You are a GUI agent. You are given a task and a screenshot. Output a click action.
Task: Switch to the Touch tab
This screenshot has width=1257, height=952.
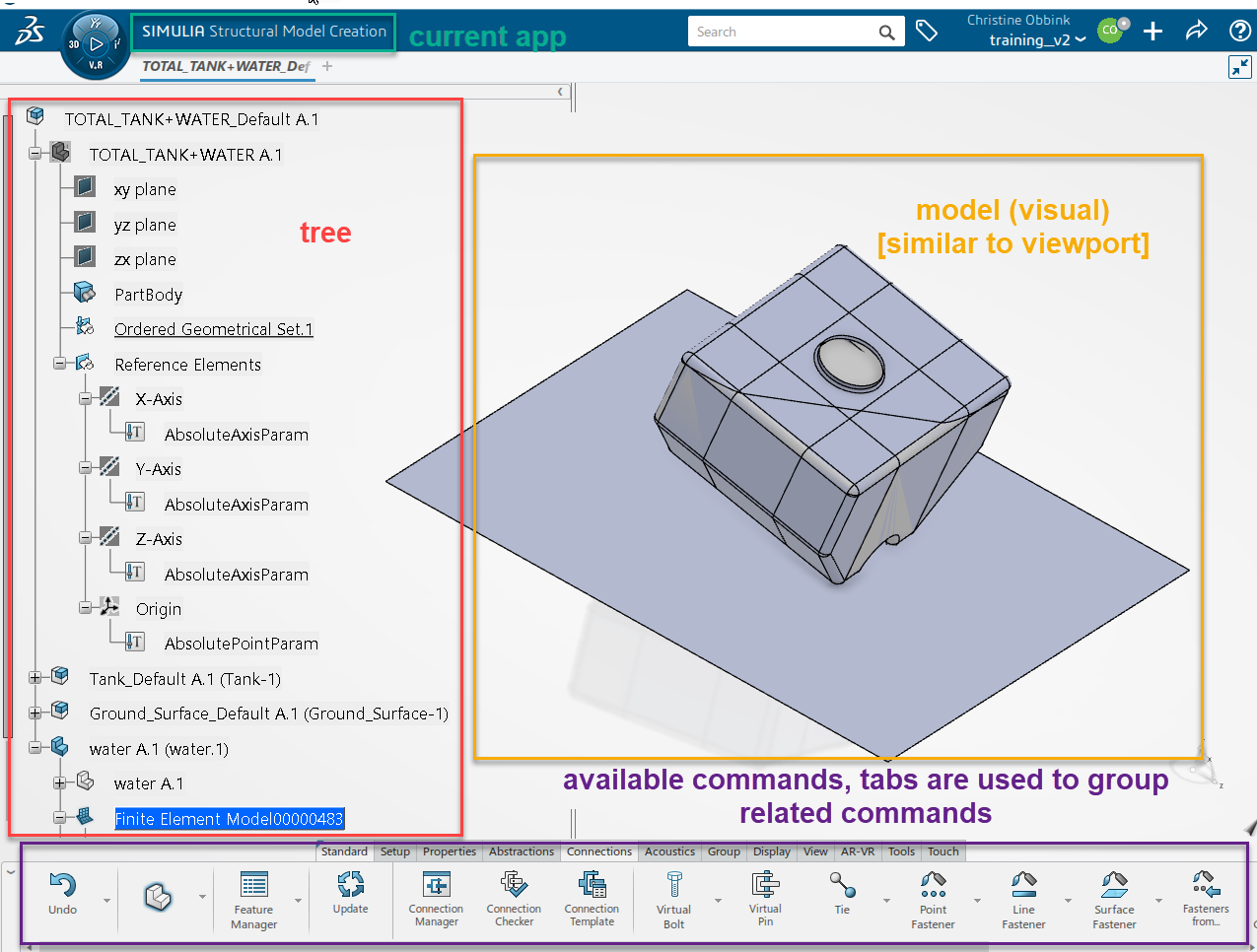943,851
